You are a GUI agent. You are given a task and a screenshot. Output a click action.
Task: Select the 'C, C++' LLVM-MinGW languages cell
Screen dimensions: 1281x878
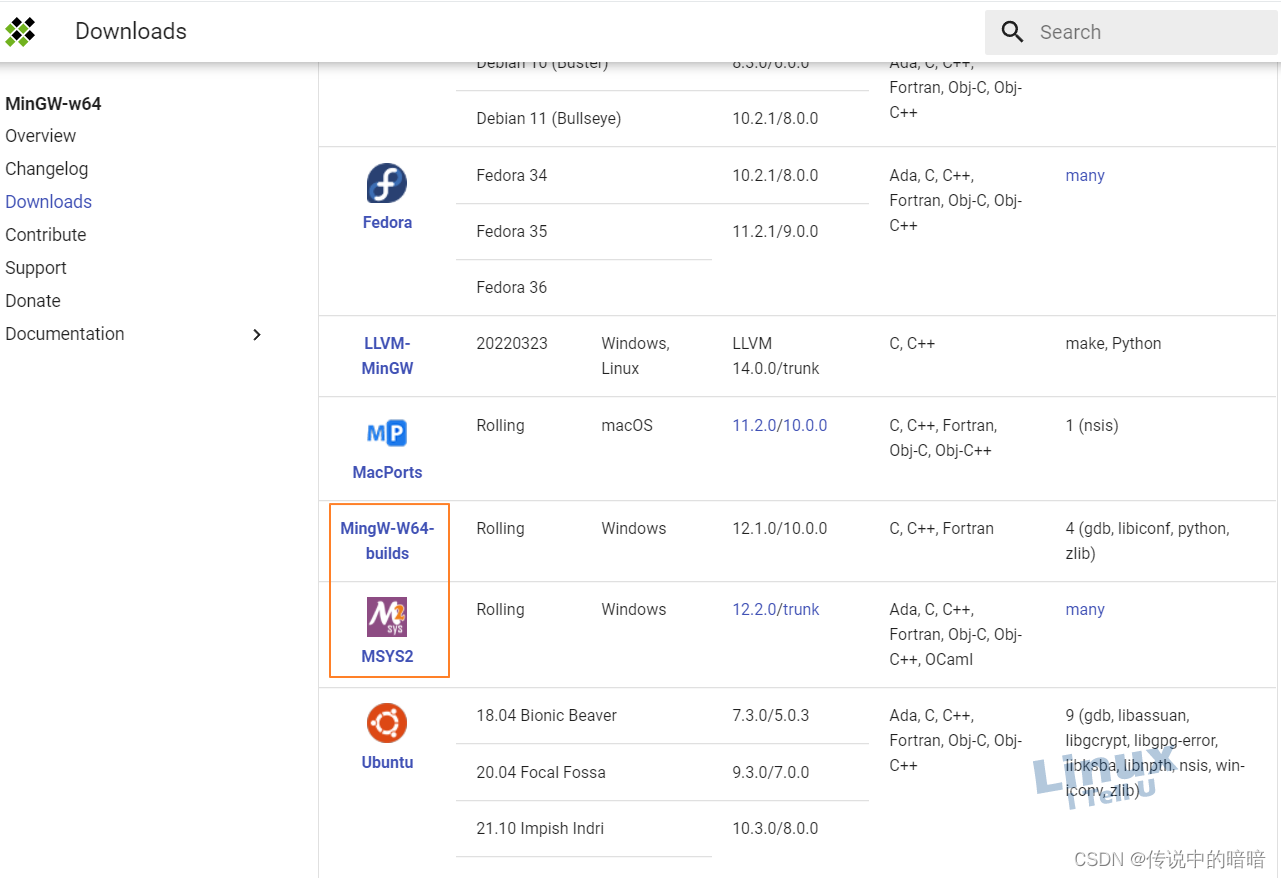(x=912, y=343)
